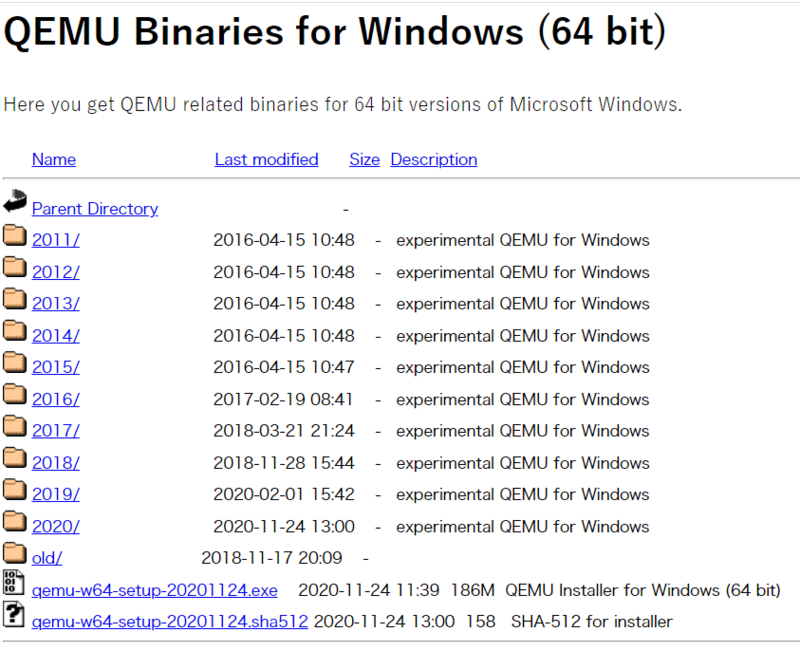
Task: Sort the listing by Description column
Action: coord(434,160)
